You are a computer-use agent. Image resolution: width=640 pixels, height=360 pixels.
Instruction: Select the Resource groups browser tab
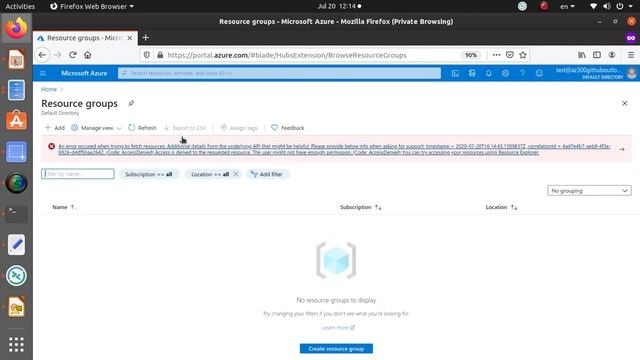pyautogui.click(x=85, y=38)
